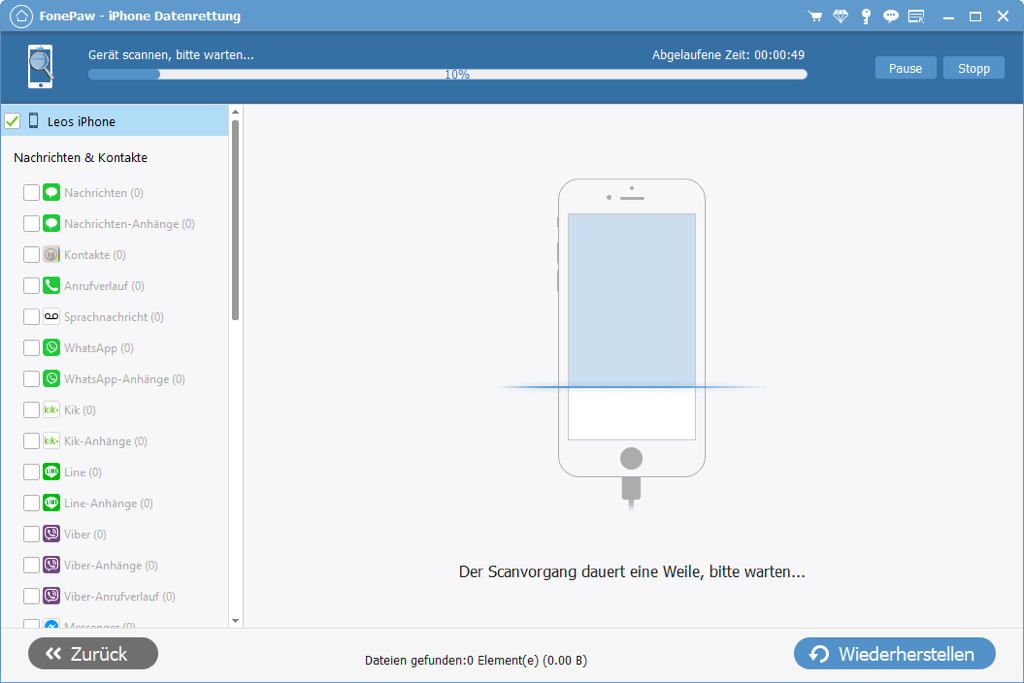Click the Nachrichten green message icon
1024x683 pixels.
point(52,193)
